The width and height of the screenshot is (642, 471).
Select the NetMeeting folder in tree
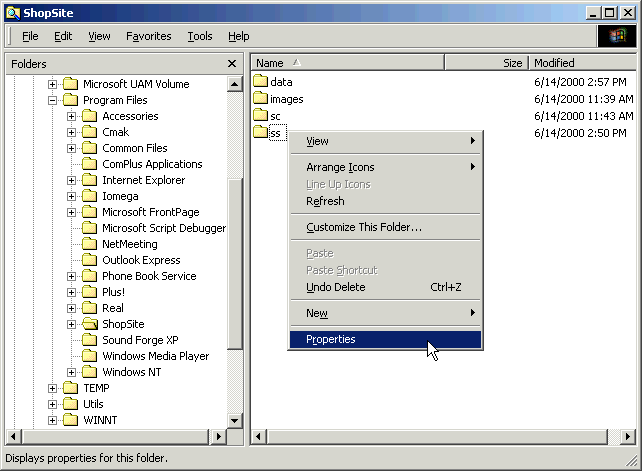129,244
